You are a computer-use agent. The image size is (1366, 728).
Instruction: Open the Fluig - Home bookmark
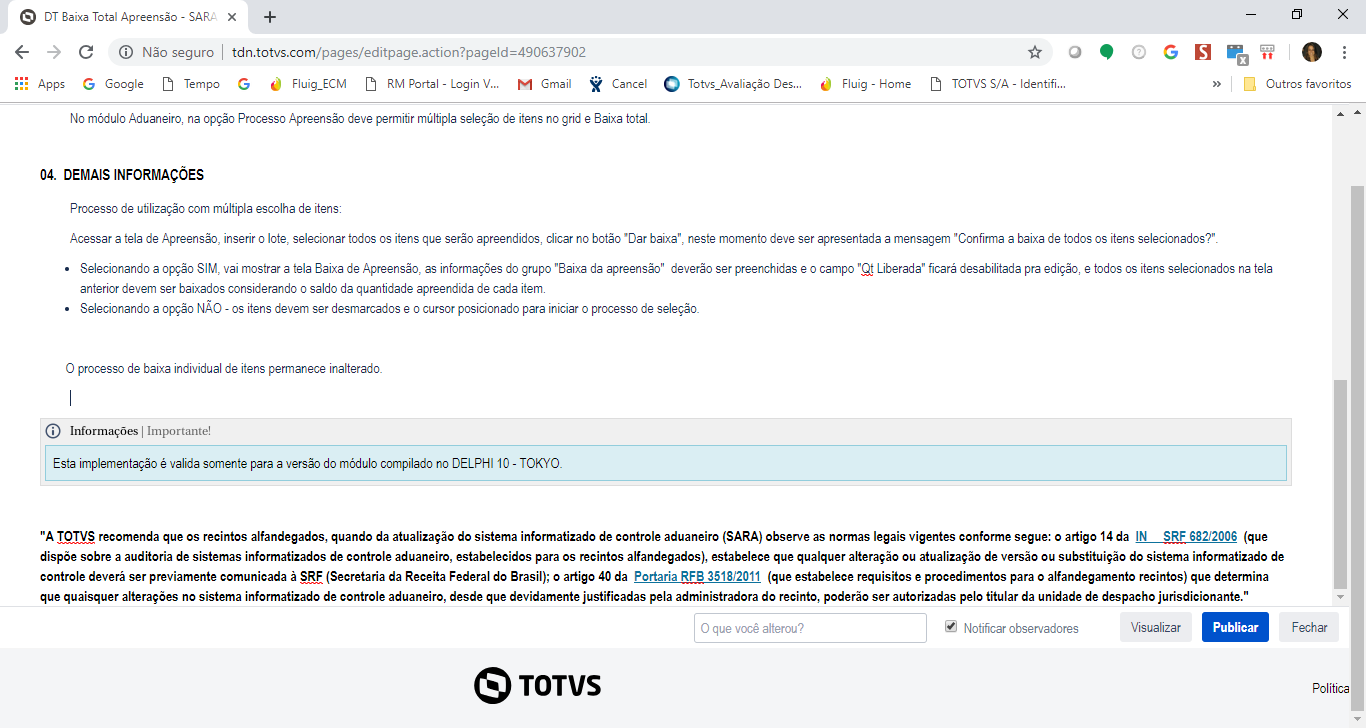point(865,84)
